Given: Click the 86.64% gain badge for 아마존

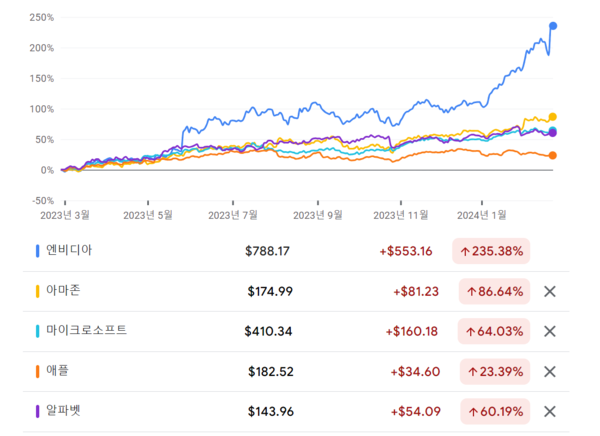Looking at the screenshot, I should 494,292.
